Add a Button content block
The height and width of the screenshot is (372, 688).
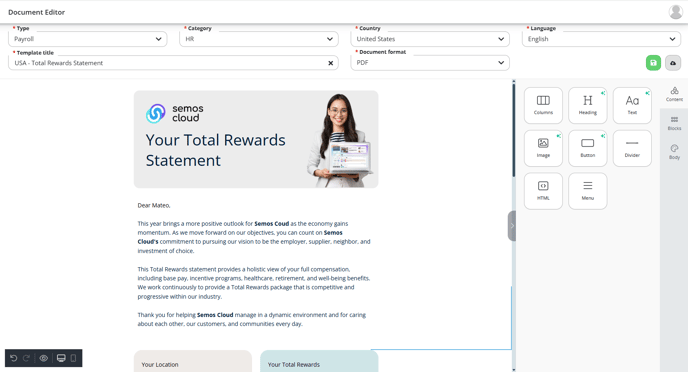tap(588, 148)
